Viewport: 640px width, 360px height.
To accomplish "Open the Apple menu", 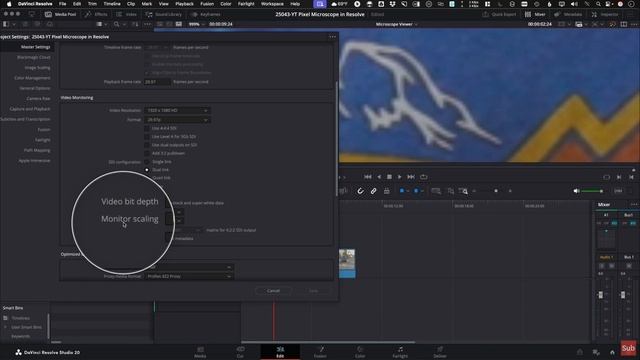I will pyautogui.click(x=9, y=4).
